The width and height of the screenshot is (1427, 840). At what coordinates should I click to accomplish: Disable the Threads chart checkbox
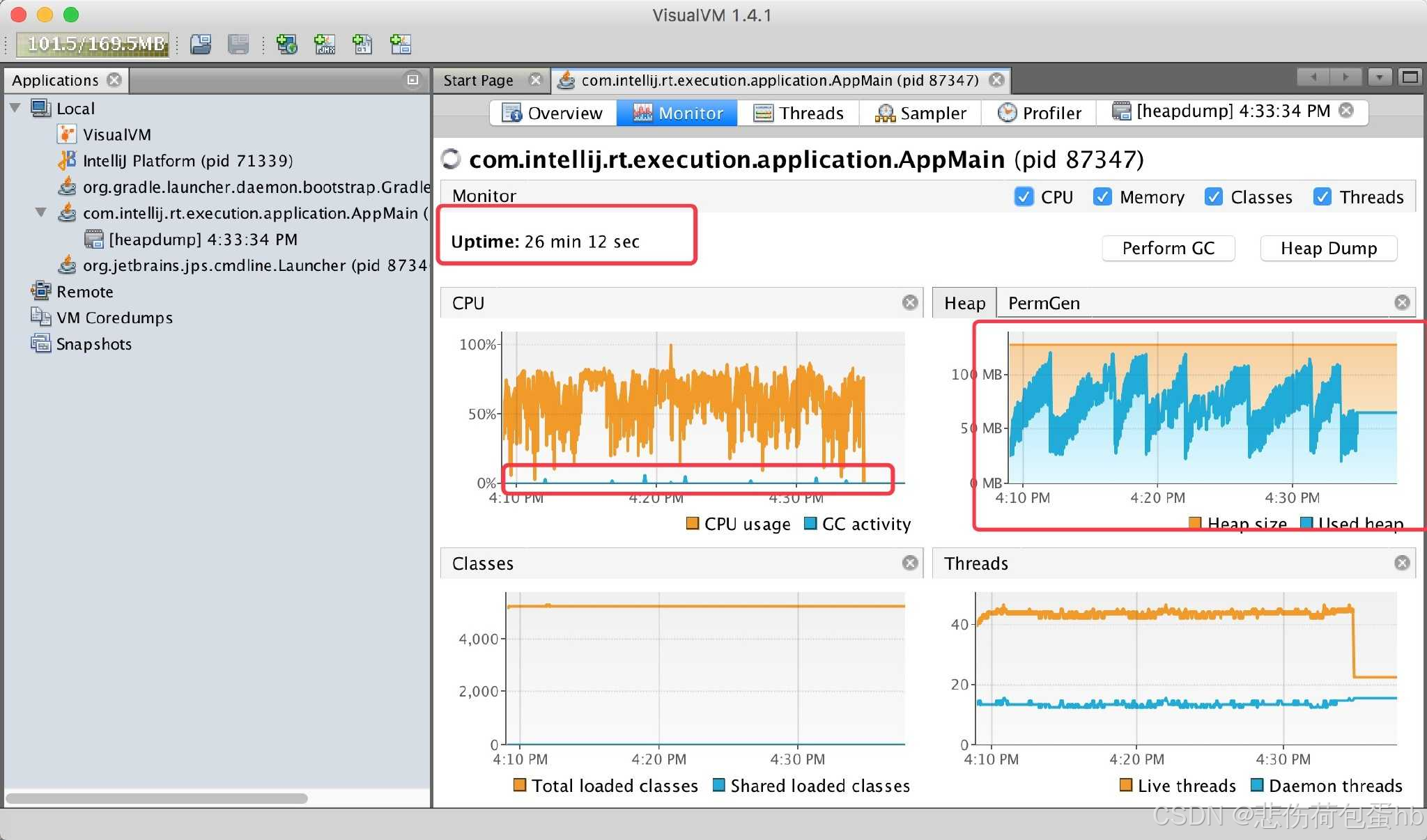(1322, 197)
